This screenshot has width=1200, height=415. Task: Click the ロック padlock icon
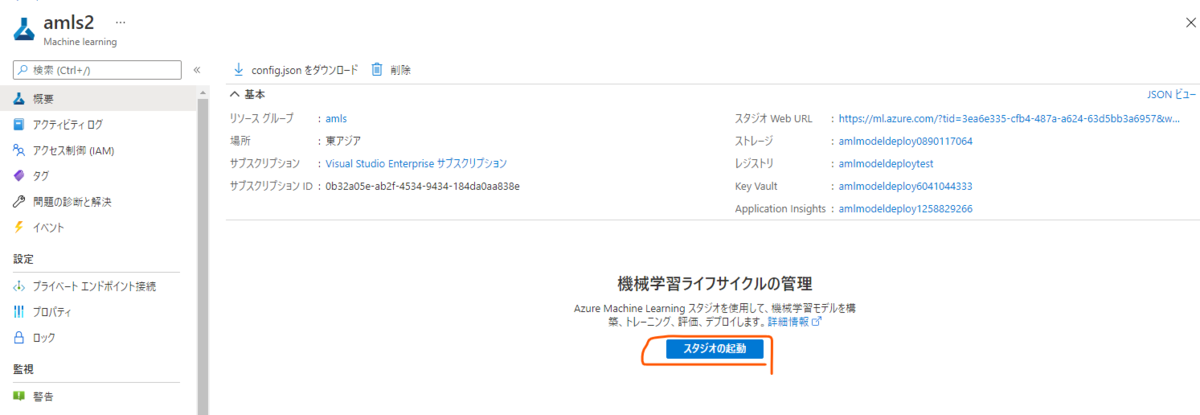(x=19, y=338)
